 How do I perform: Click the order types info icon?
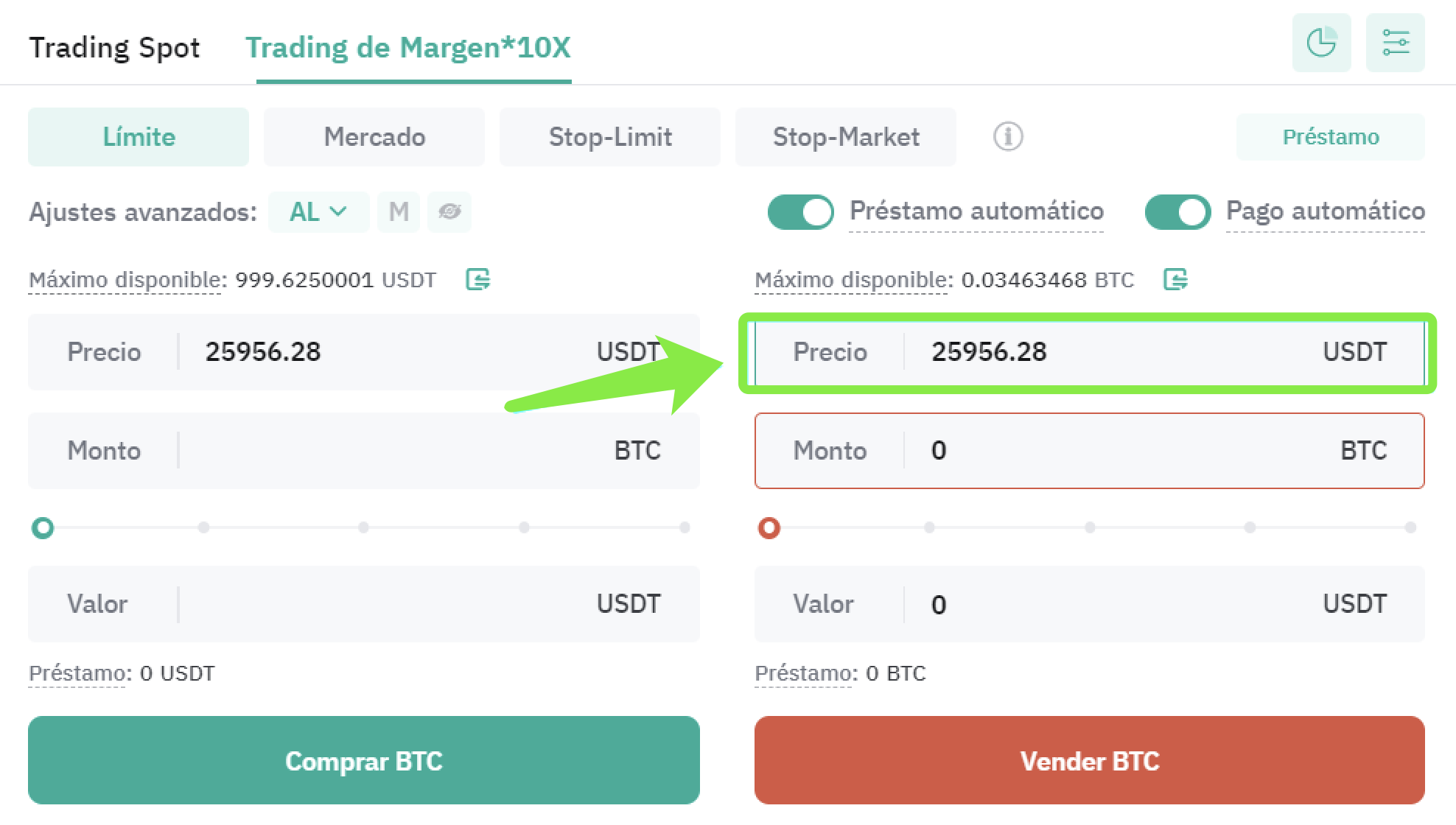[x=1008, y=136]
